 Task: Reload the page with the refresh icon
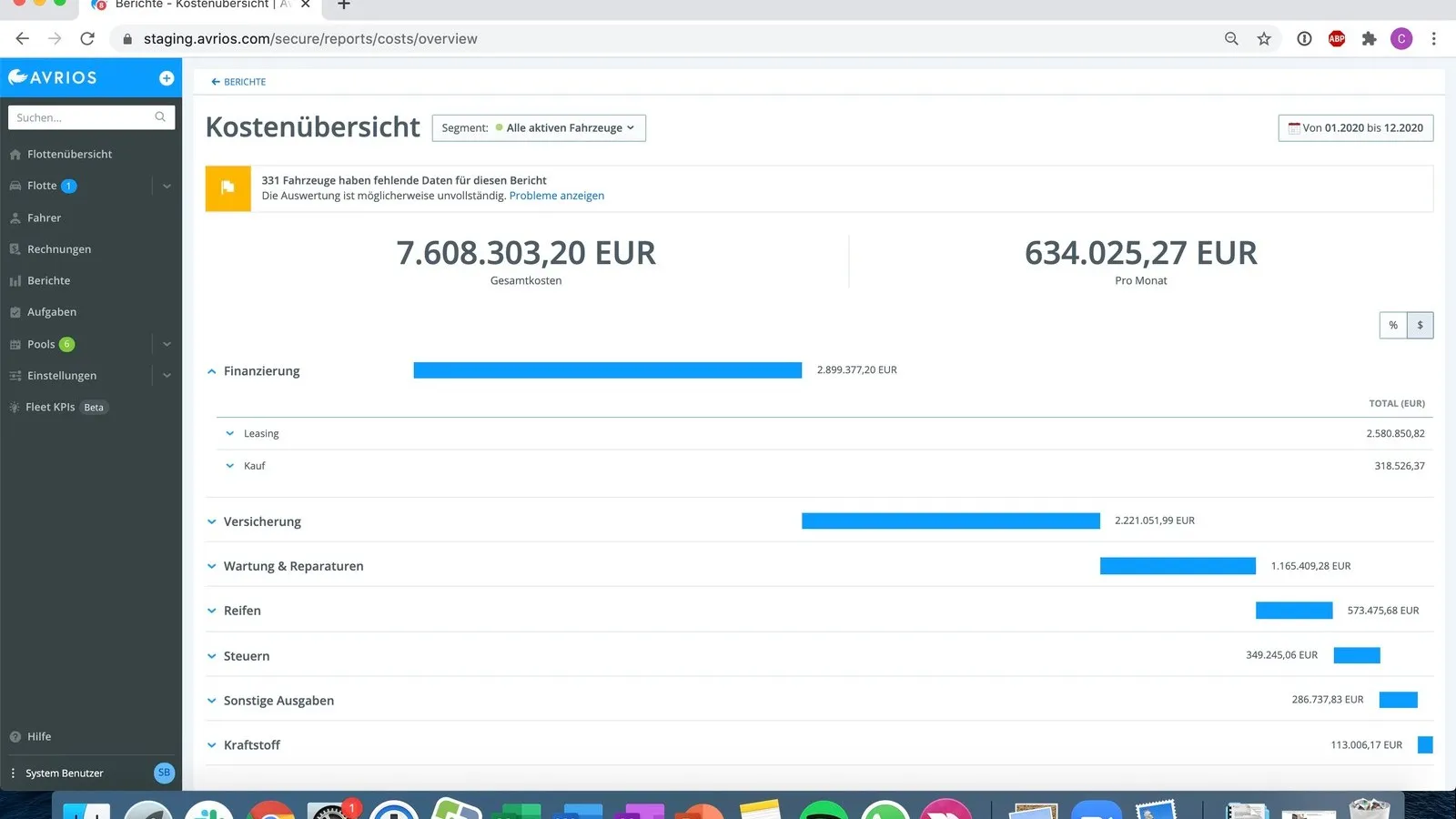tap(87, 39)
